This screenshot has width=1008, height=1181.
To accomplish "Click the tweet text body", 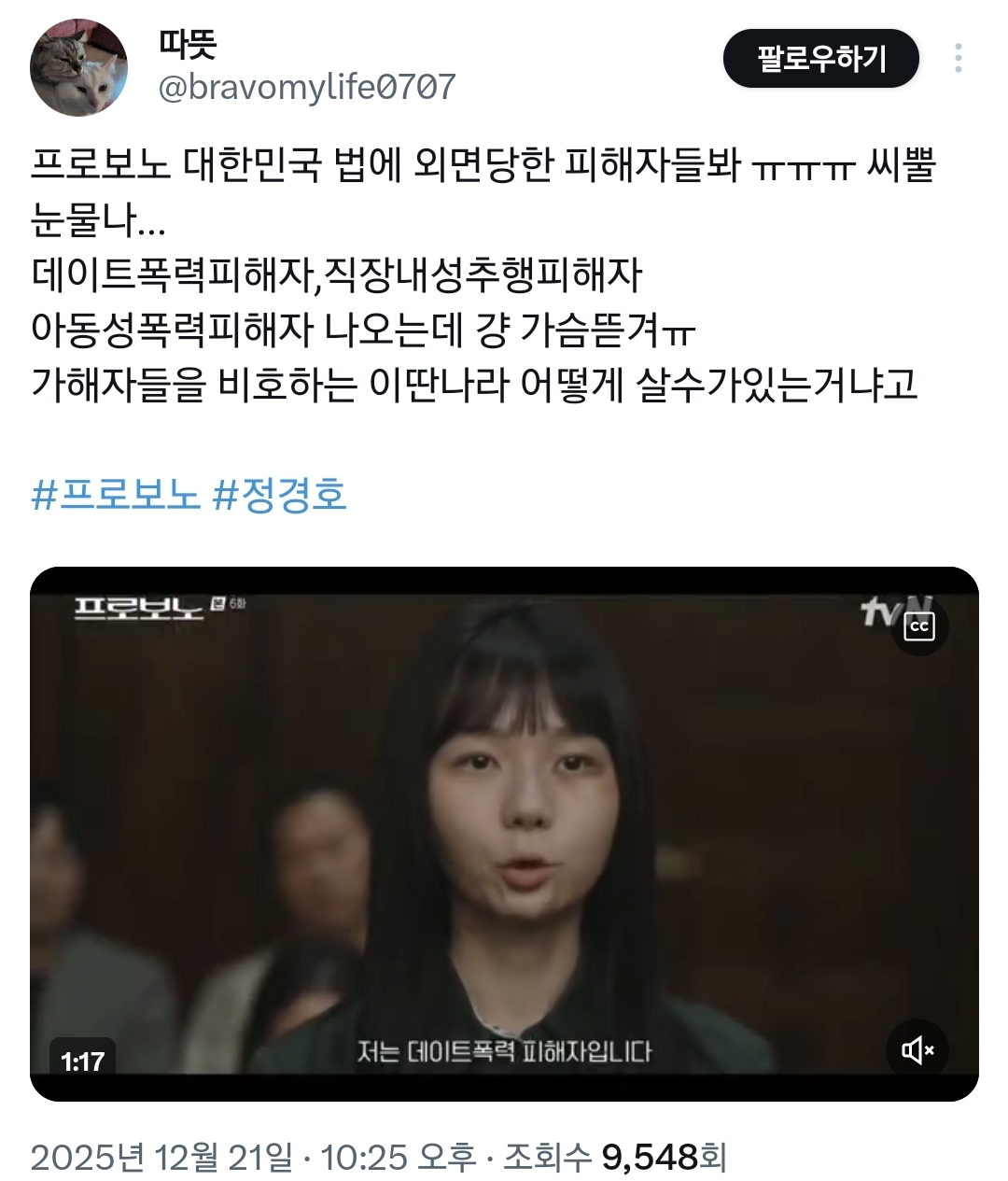I will pyautogui.click(x=483, y=274).
